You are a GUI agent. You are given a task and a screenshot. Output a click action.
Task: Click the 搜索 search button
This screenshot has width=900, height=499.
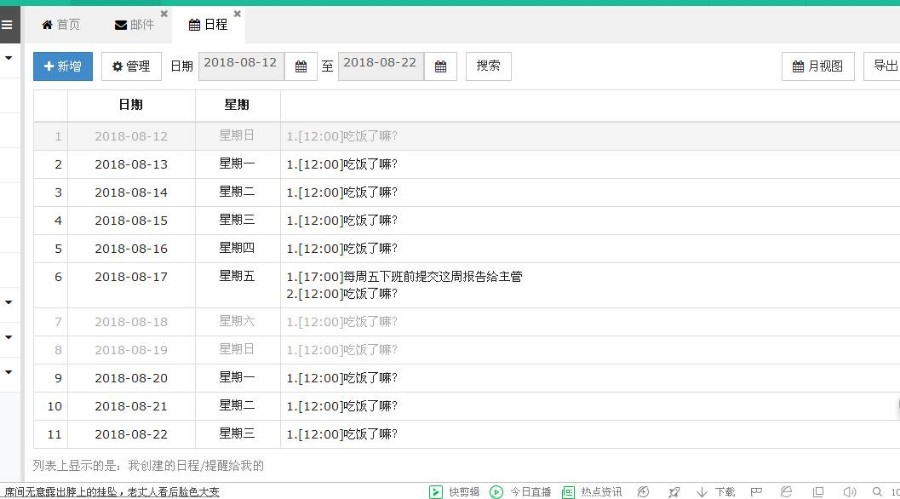pyautogui.click(x=488, y=66)
